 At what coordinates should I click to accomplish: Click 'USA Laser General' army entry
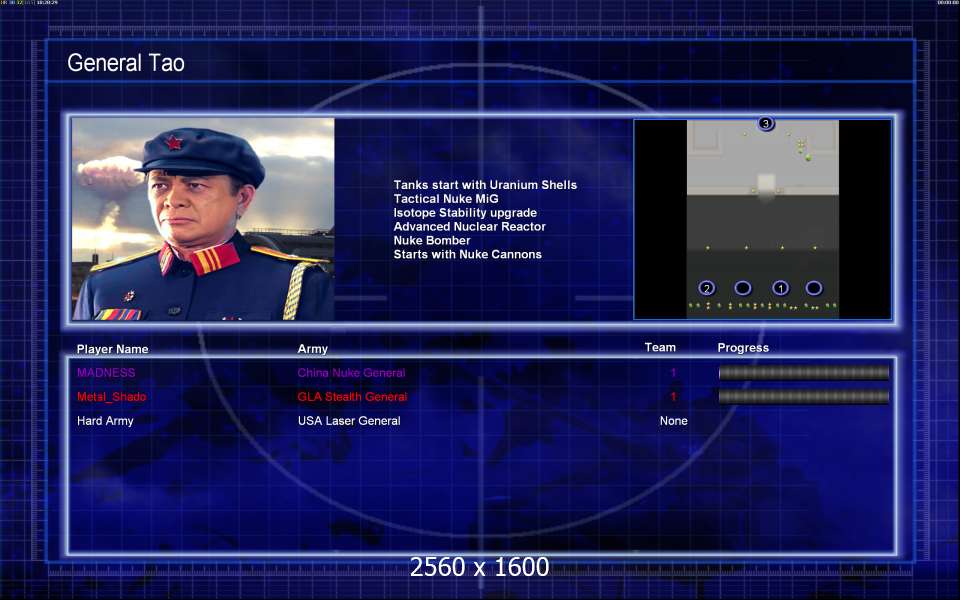click(x=349, y=421)
